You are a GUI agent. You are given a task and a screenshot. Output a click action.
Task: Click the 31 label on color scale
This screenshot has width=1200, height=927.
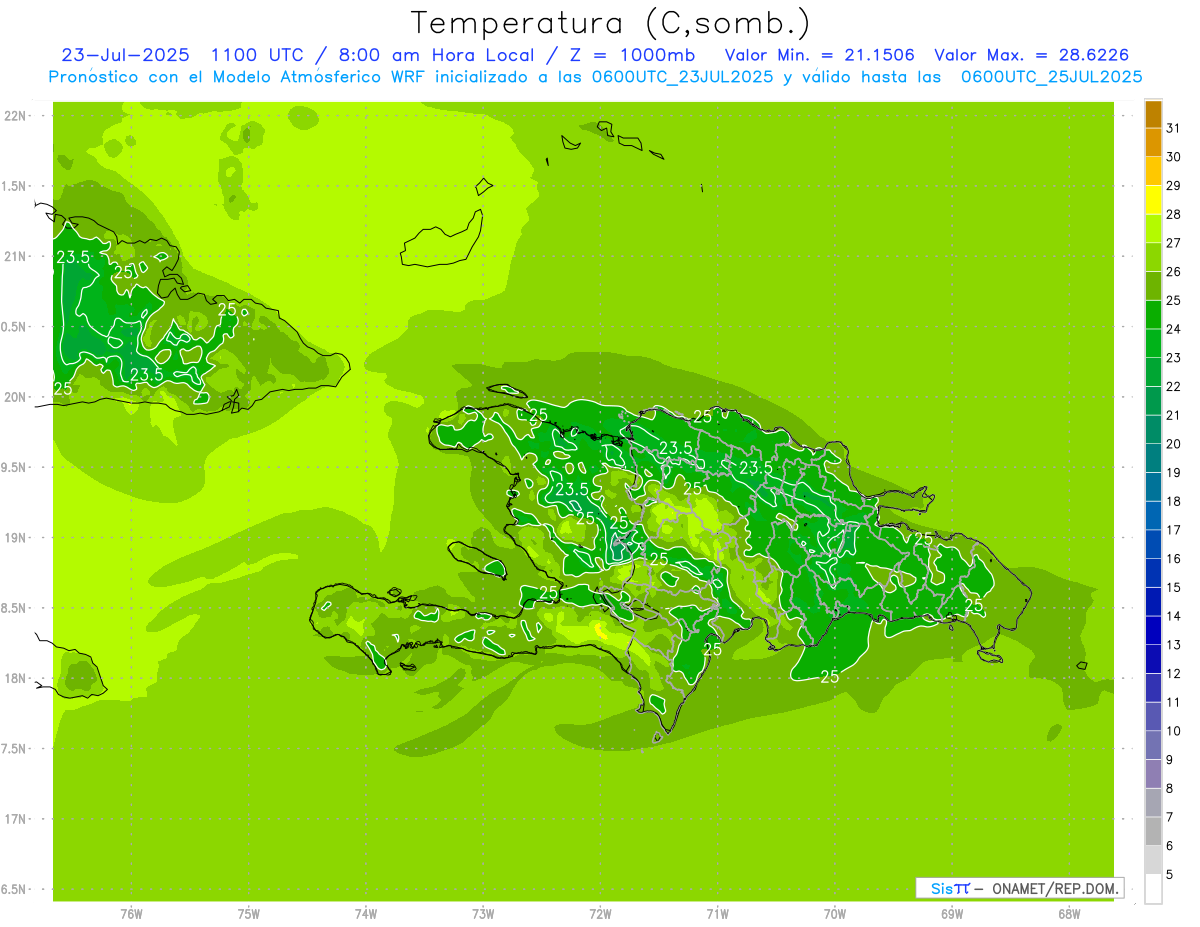point(1173,128)
